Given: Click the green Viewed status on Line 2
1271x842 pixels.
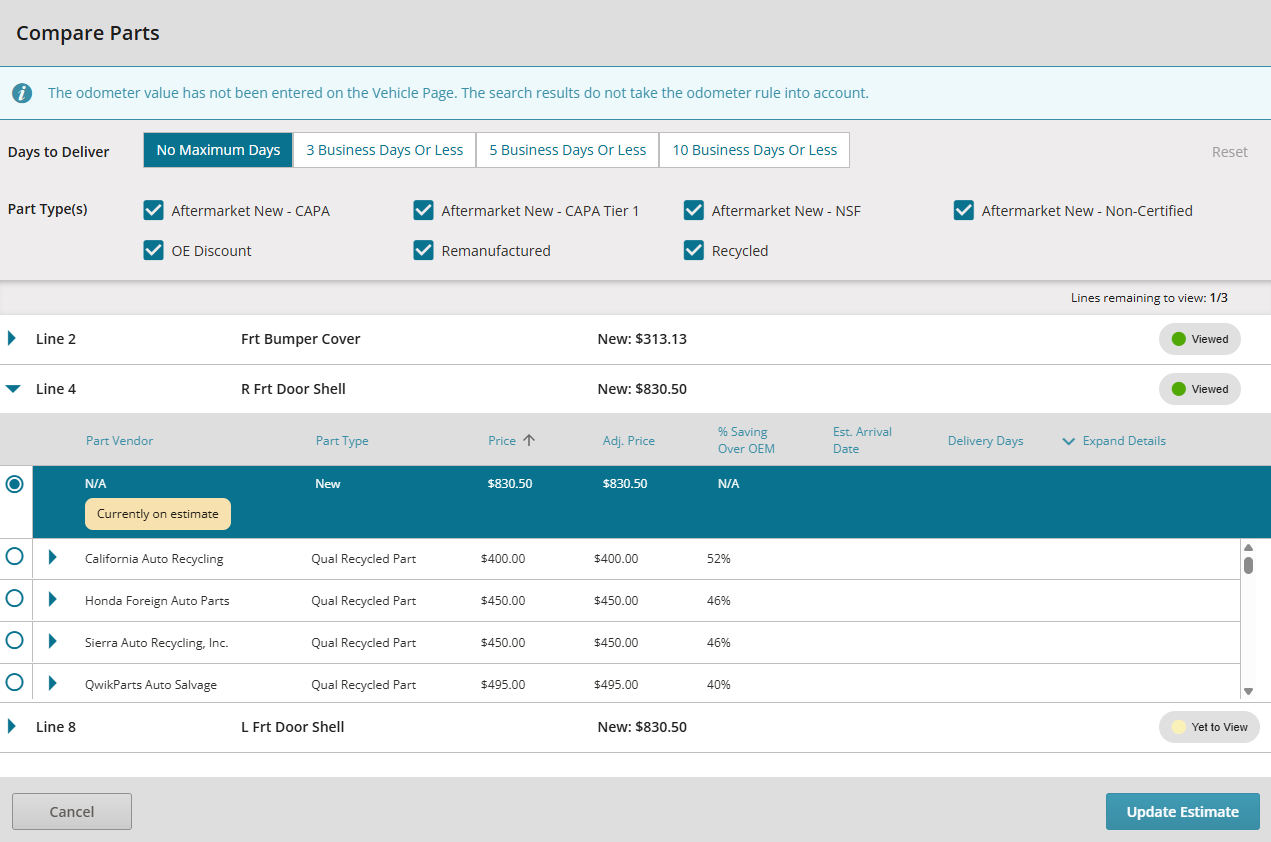Looking at the screenshot, I should click(1199, 339).
